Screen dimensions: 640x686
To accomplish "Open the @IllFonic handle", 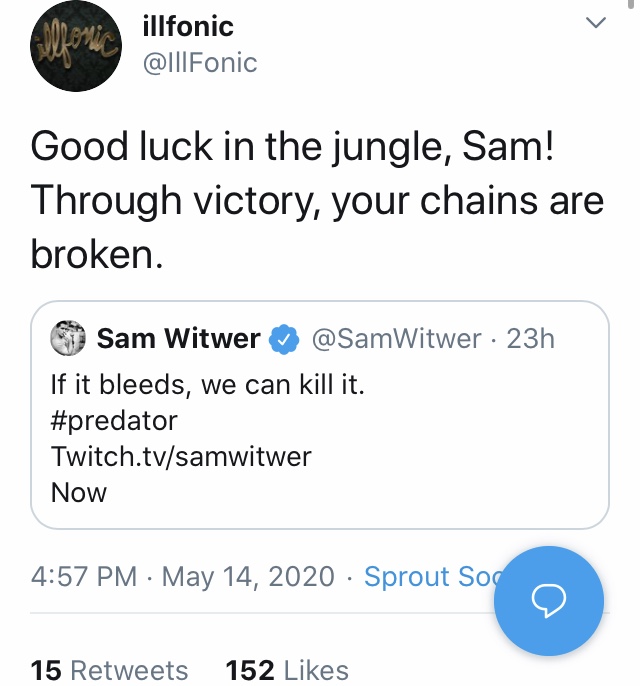I will 201,63.
